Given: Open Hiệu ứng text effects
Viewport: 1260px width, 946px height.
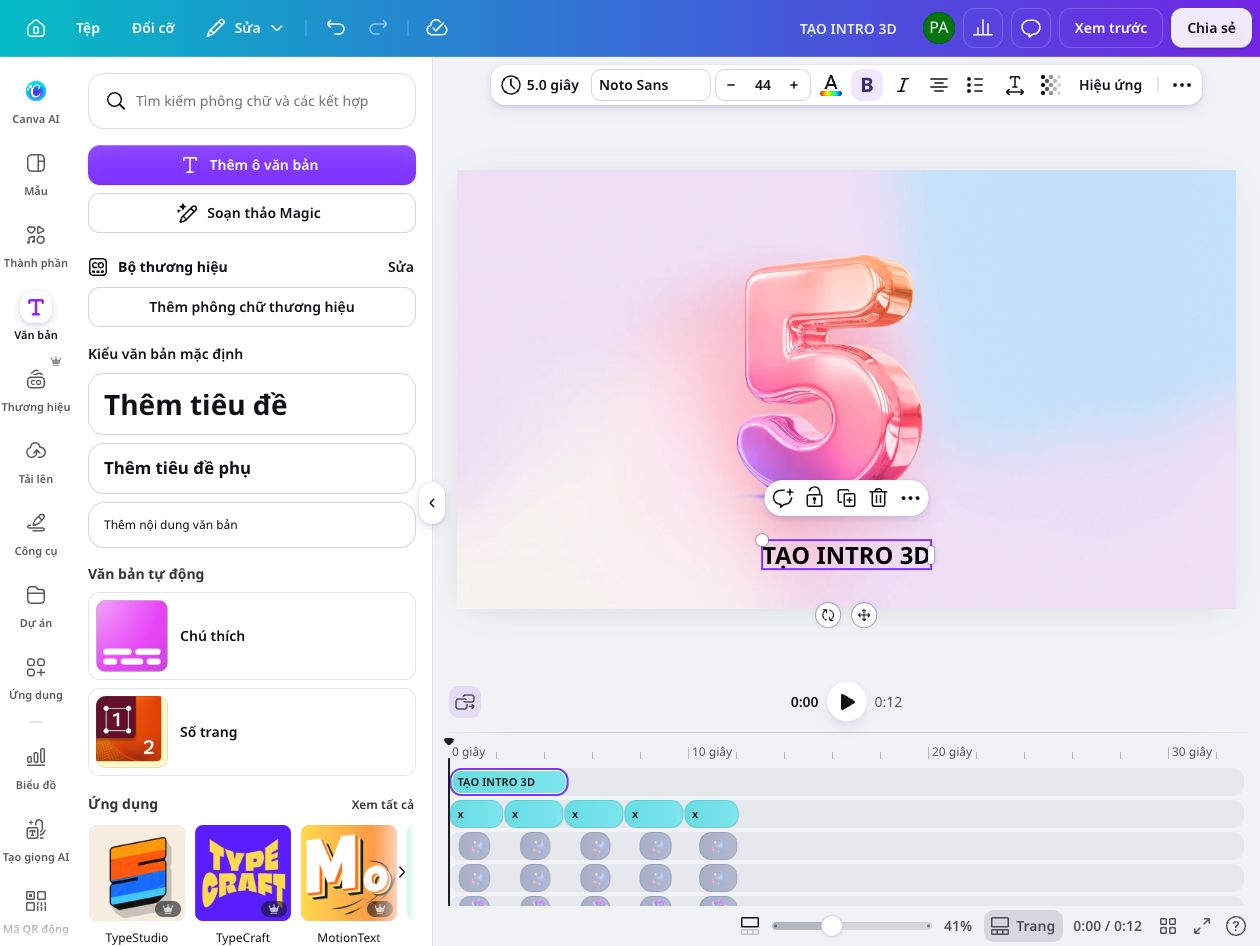Looking at the screenshot, I should tap(1110, 85).
